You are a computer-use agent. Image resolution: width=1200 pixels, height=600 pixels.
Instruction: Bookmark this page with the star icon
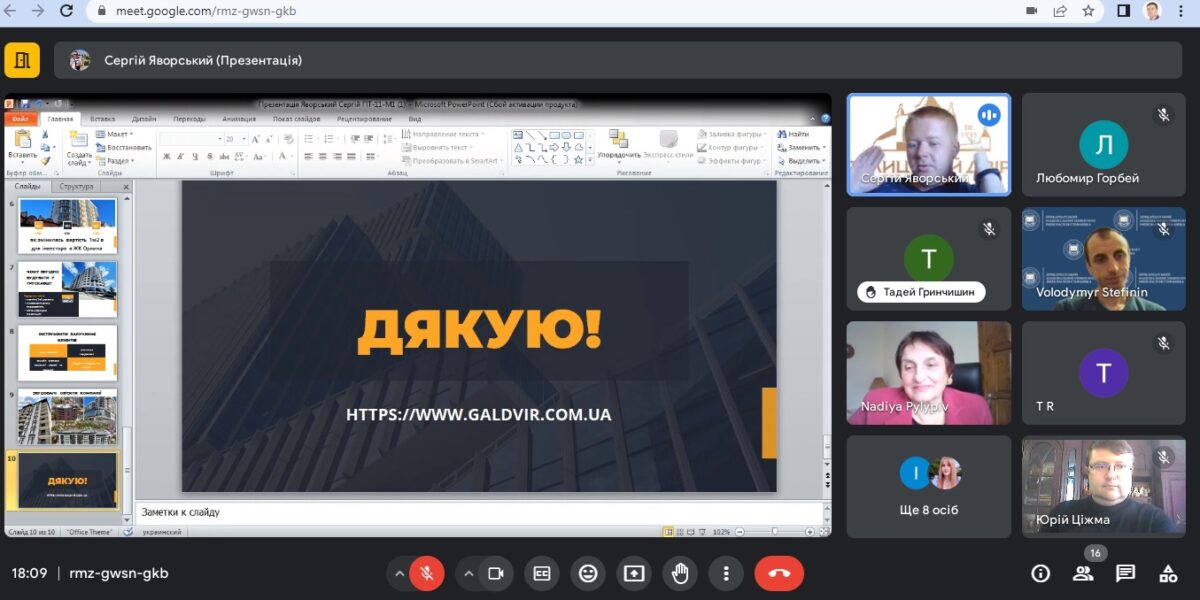click(x=1088, y=11)
